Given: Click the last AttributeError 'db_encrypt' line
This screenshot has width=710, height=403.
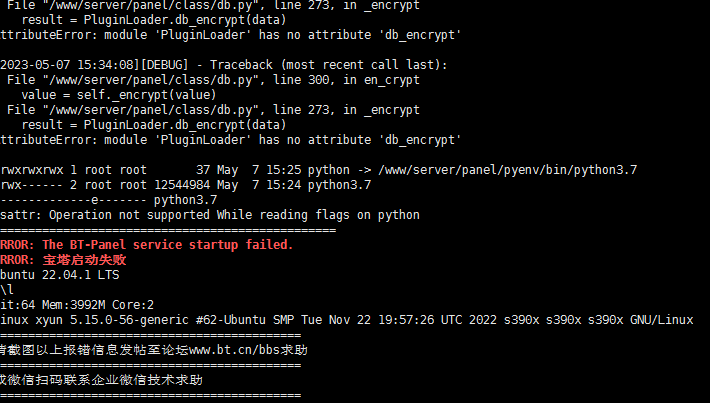Looking at the screenshot, I should (x=230, y=140).
